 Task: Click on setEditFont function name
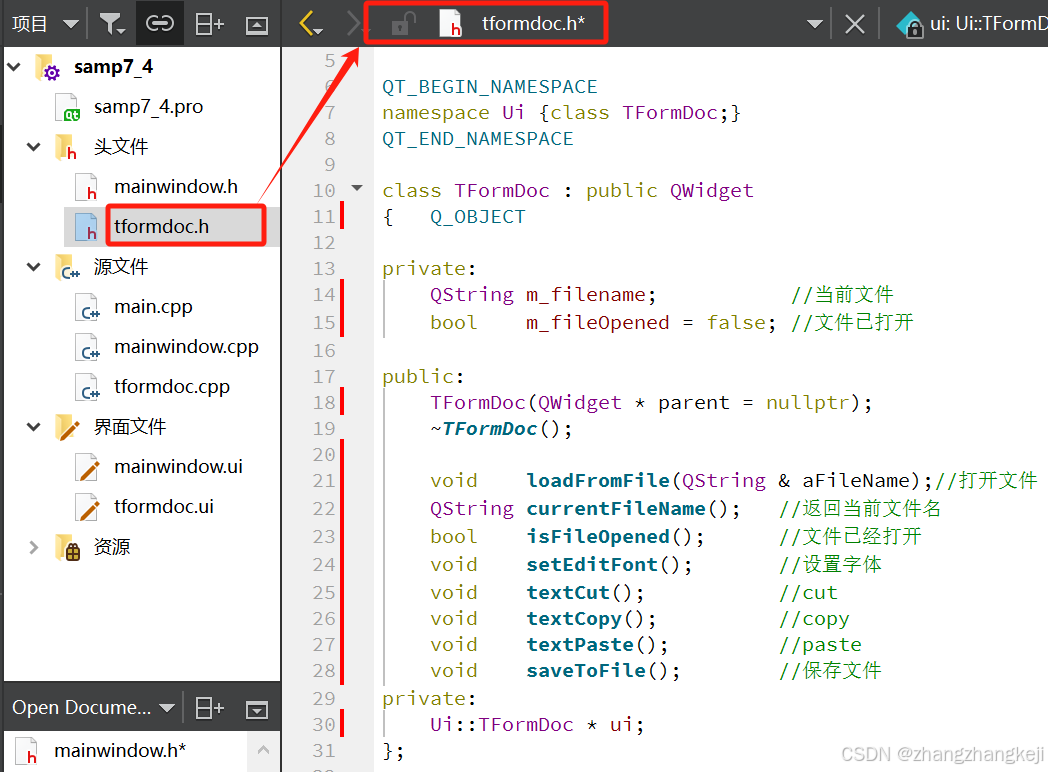click(x=592, y=565)
